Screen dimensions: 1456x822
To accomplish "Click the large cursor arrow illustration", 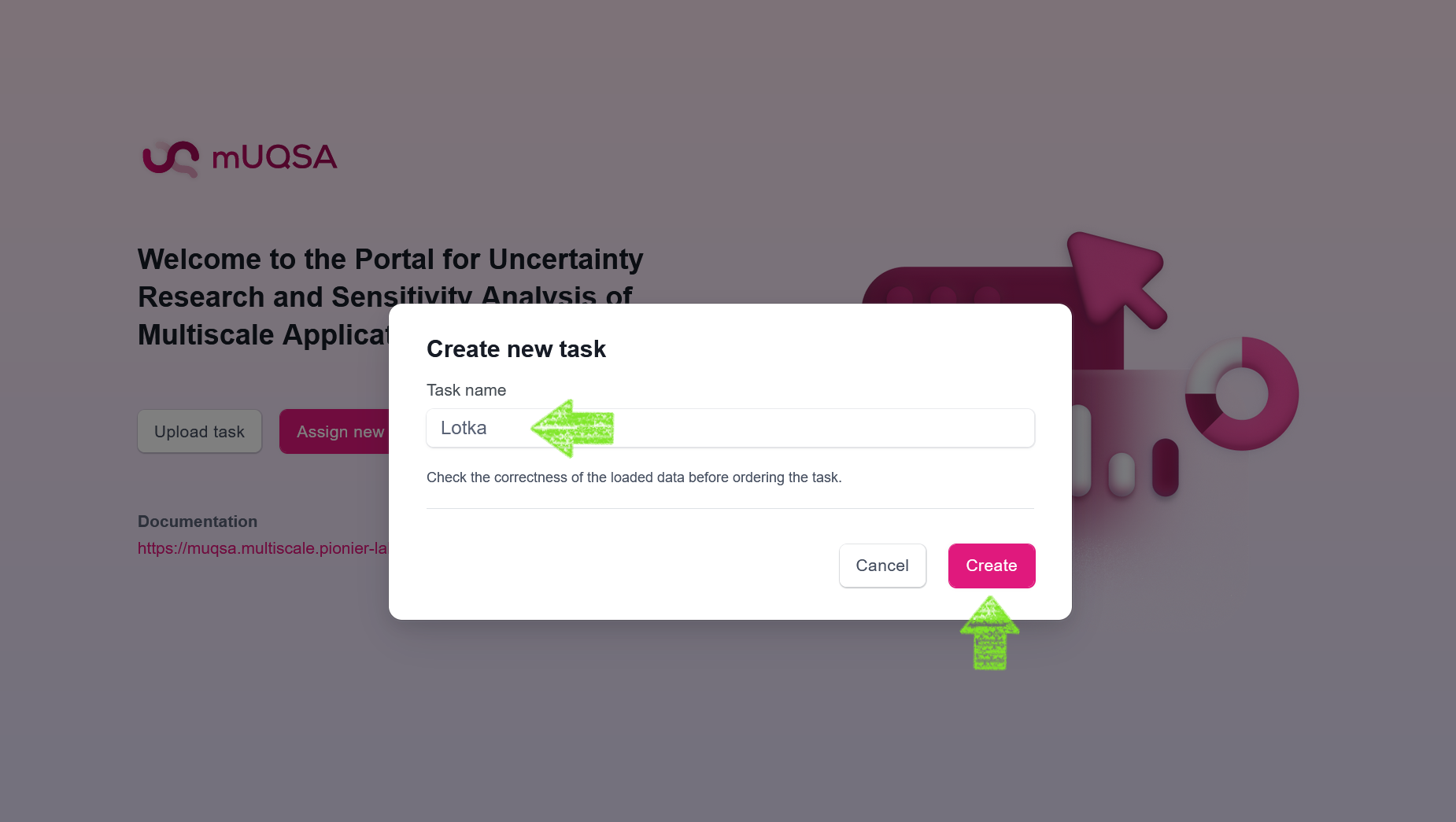I will coord(1118,279).
